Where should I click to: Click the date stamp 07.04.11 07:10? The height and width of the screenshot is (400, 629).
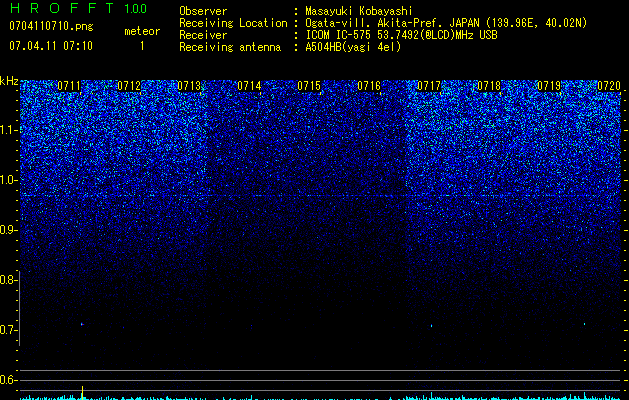click(51, 46)
